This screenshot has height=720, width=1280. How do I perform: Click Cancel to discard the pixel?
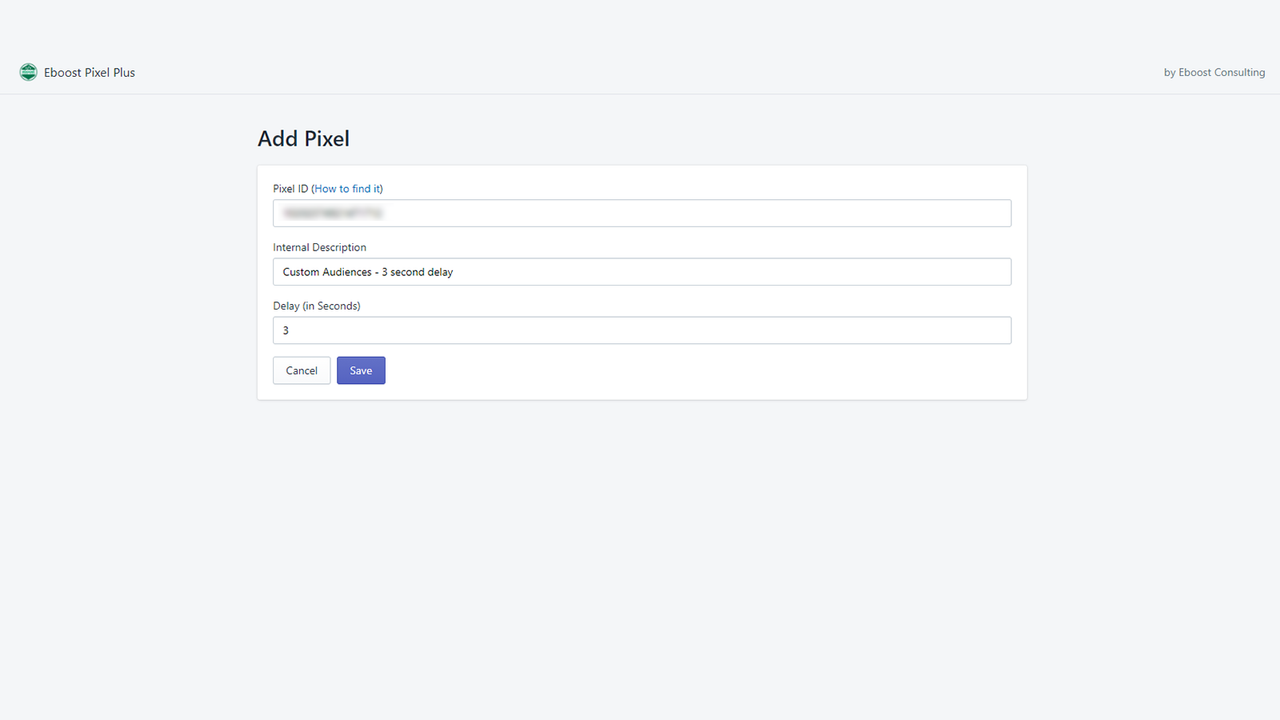pos(301,370)
